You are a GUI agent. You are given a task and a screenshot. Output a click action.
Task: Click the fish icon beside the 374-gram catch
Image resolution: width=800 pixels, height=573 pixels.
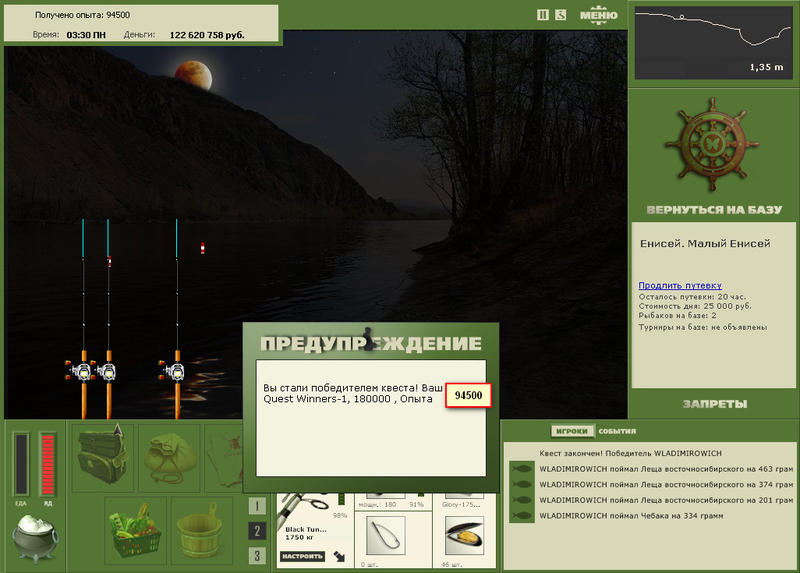(522, 484)
